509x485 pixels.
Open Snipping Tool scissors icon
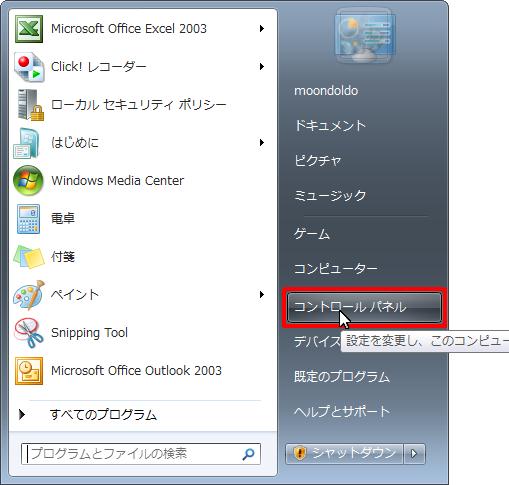(29, 333)
